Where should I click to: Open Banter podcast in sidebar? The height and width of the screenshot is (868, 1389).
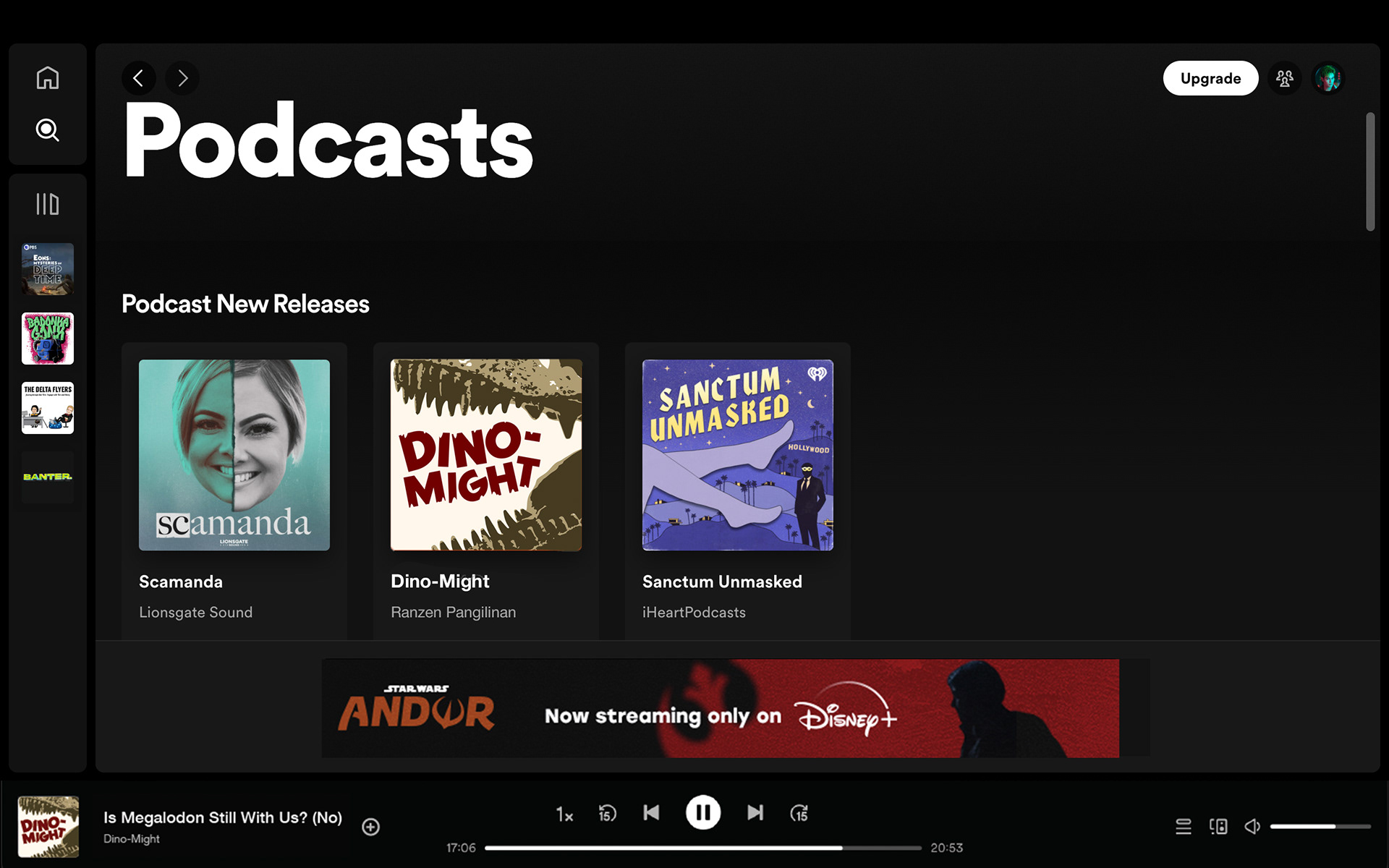pyautogui.click(x=48, y=477)
